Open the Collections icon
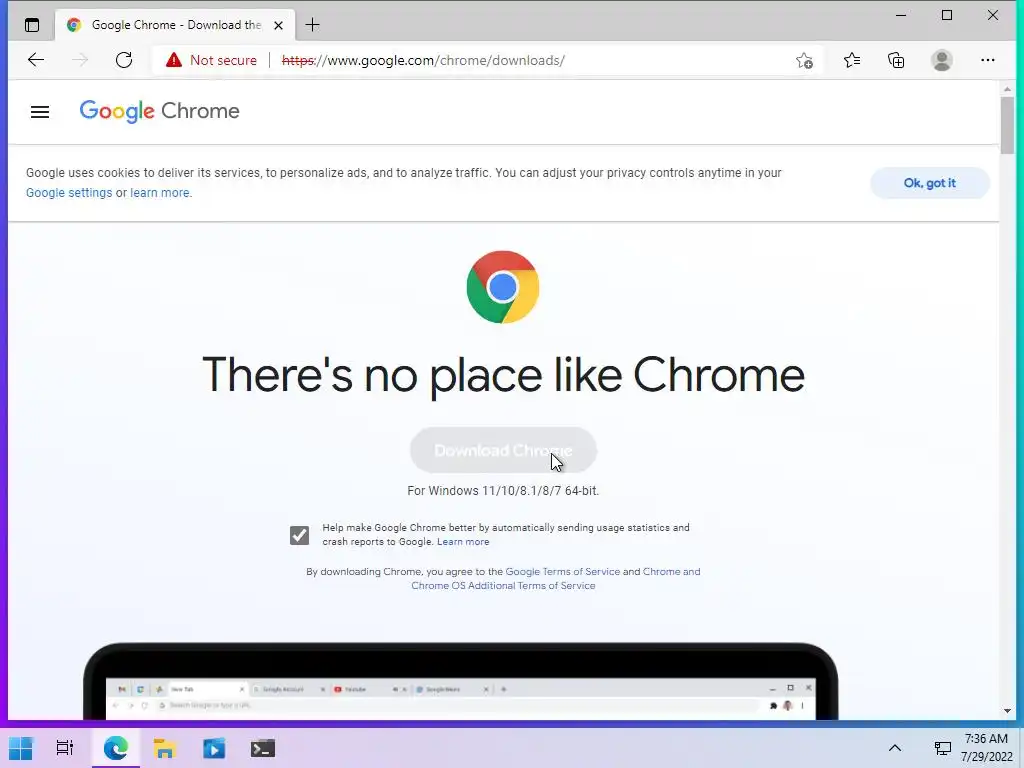Image resolution: width=1024 pixels, height=768 pixels. pyautogui.click(x=896, y=61)
